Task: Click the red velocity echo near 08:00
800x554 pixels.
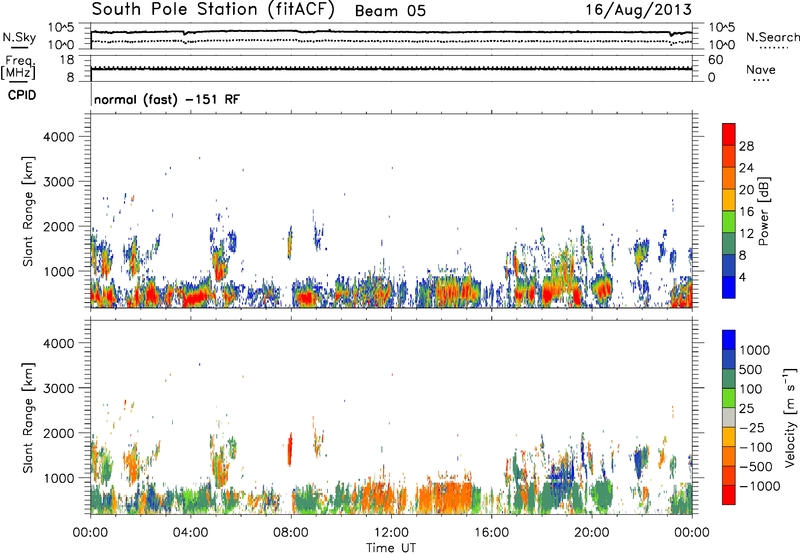Action: [x=290, y=449]
